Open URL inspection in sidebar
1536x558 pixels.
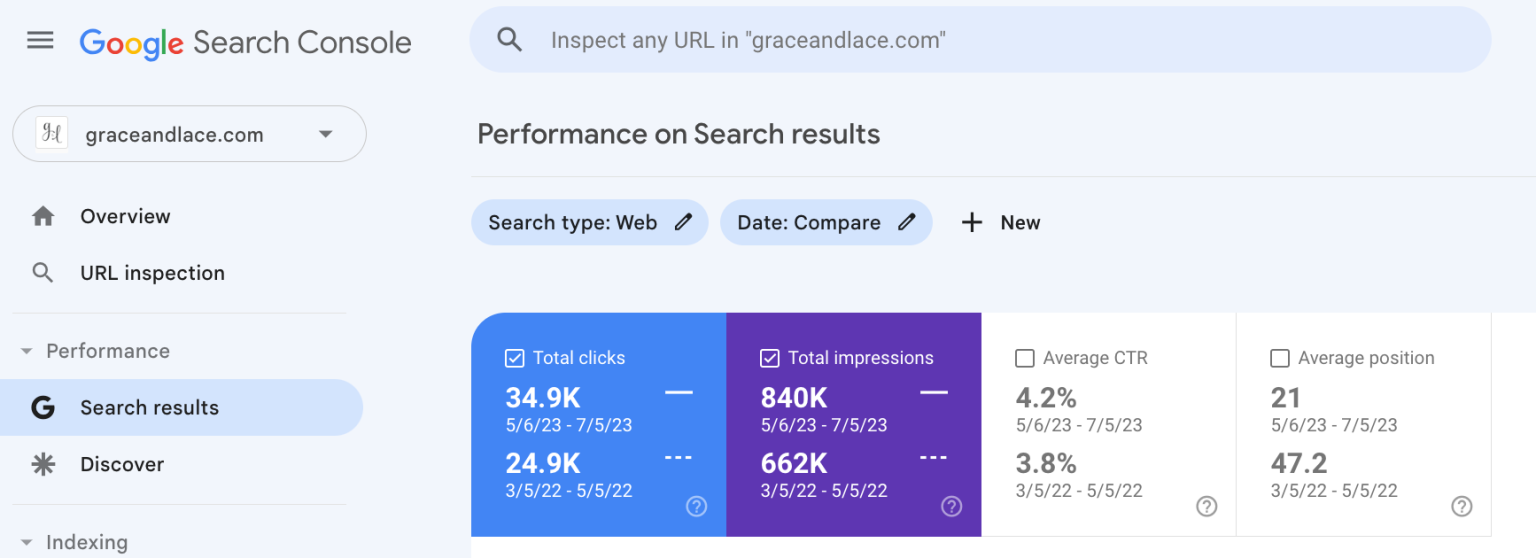152,273
